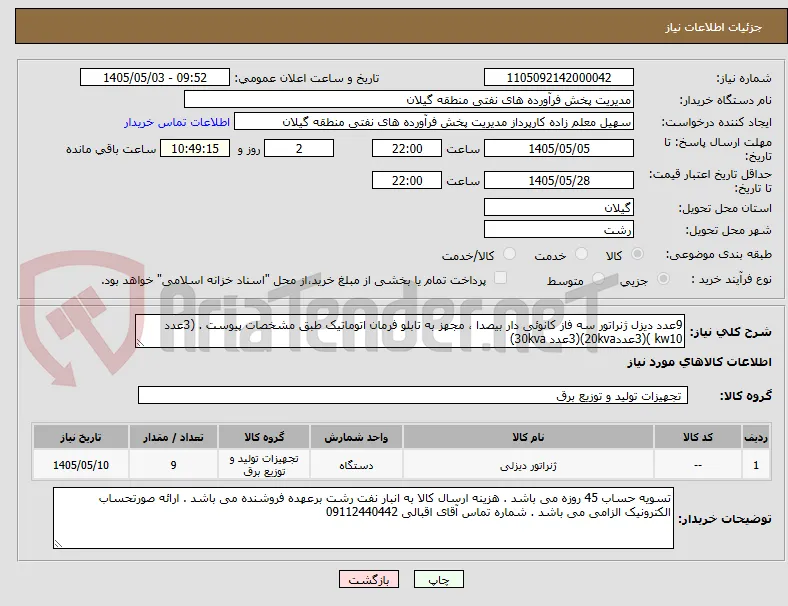
Task: Select the خدمت radio button
Action: pyautogui.click(x=581, y=254)
